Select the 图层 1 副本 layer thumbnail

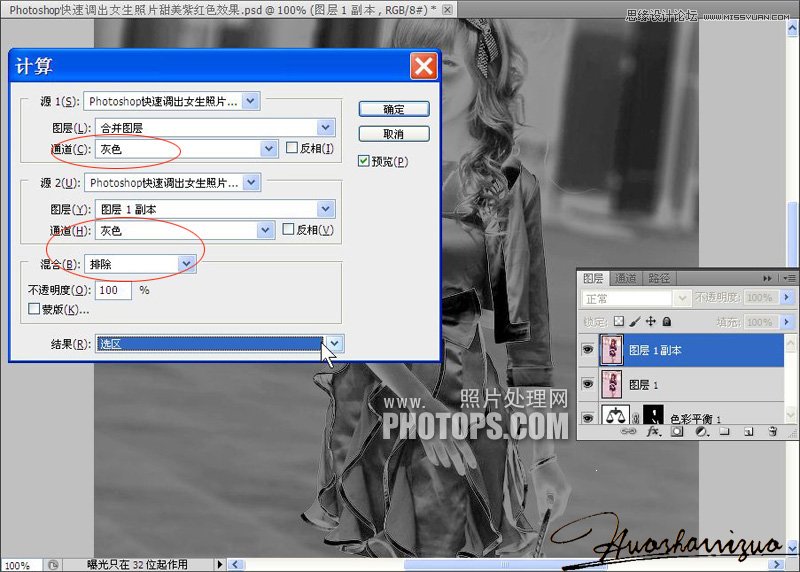(x=612, y=350)
